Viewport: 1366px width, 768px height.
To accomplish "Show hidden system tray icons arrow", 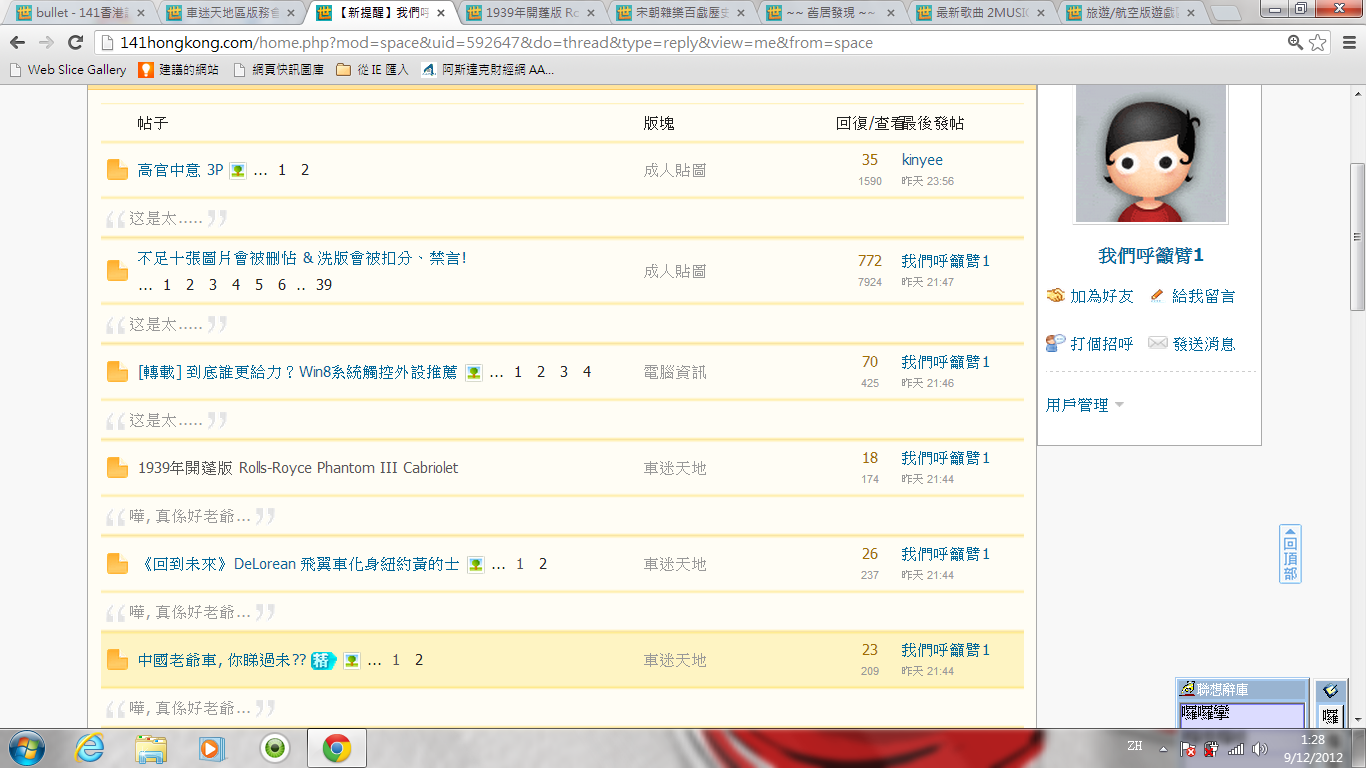I will point(1163,748).
